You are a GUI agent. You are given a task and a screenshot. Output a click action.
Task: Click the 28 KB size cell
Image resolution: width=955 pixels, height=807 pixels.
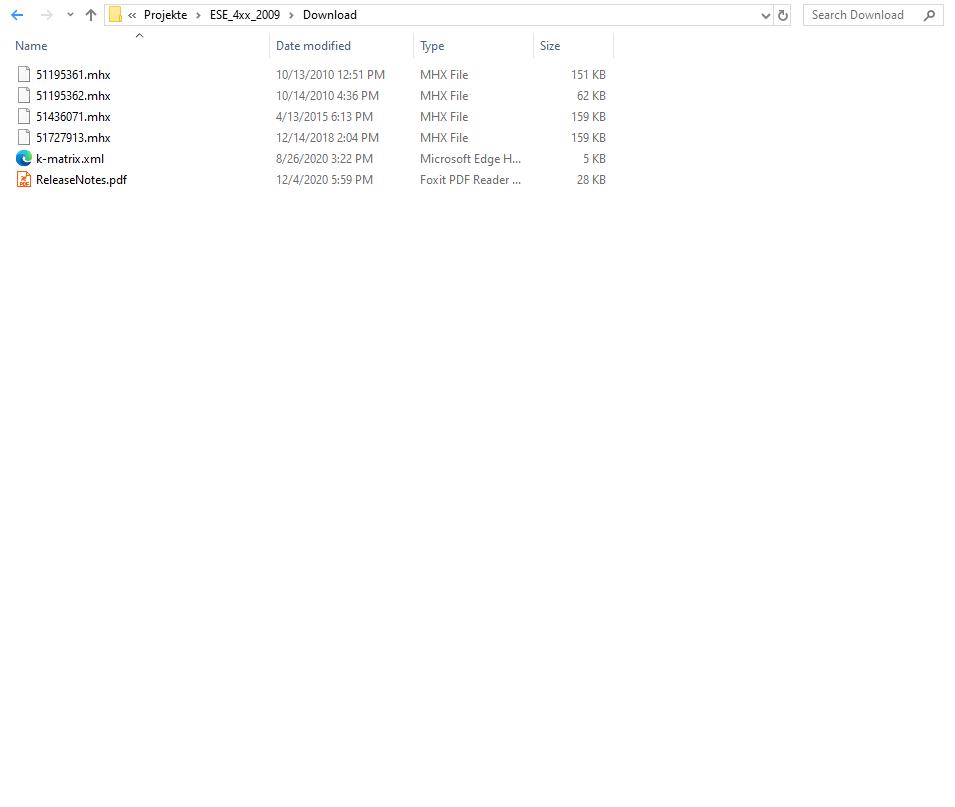(591, 180)
